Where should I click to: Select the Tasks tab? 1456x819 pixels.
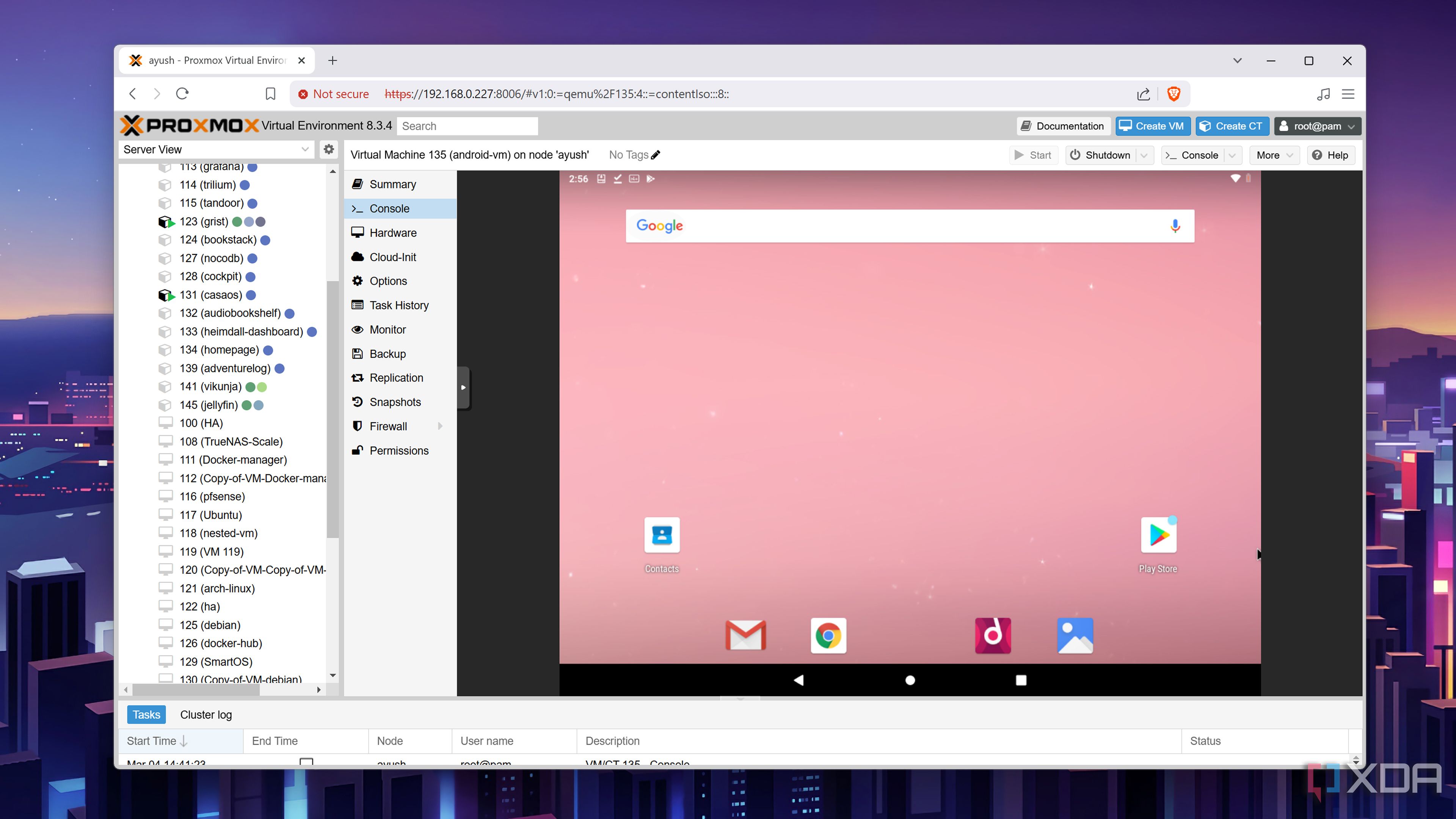click(x=146, y=714)
